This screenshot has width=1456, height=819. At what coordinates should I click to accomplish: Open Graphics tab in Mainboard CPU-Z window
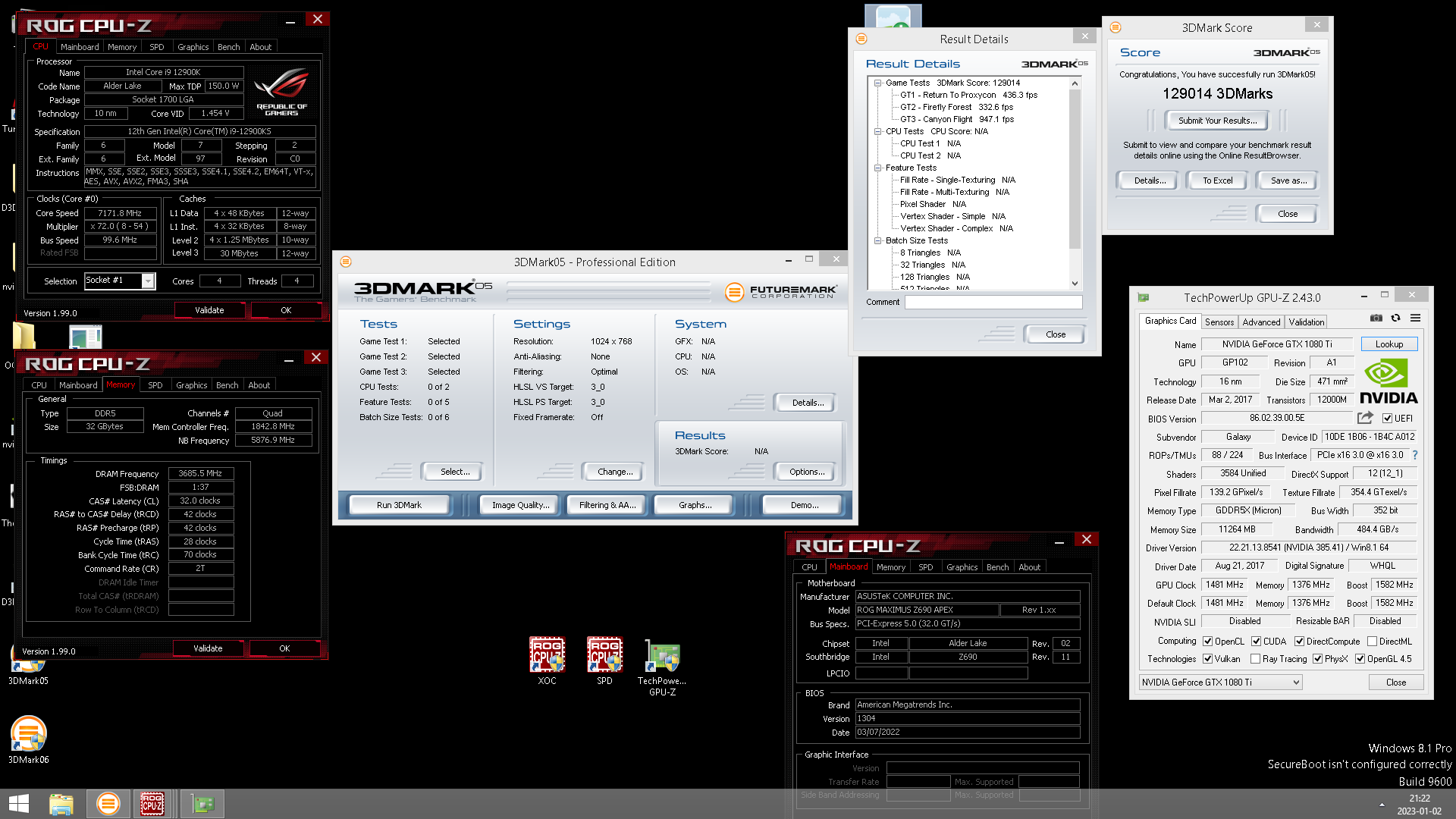[962, 567]
